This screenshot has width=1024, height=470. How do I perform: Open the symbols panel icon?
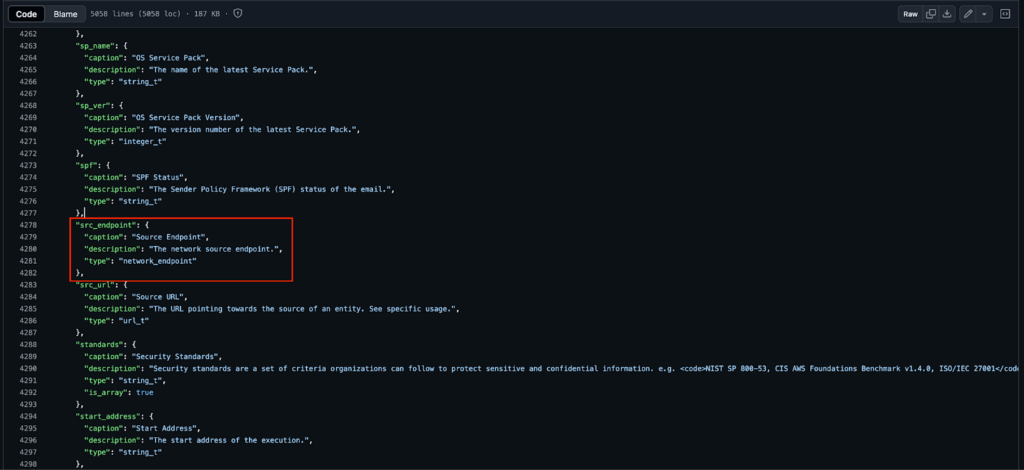pyautogui.click(x=1004, y=14)
